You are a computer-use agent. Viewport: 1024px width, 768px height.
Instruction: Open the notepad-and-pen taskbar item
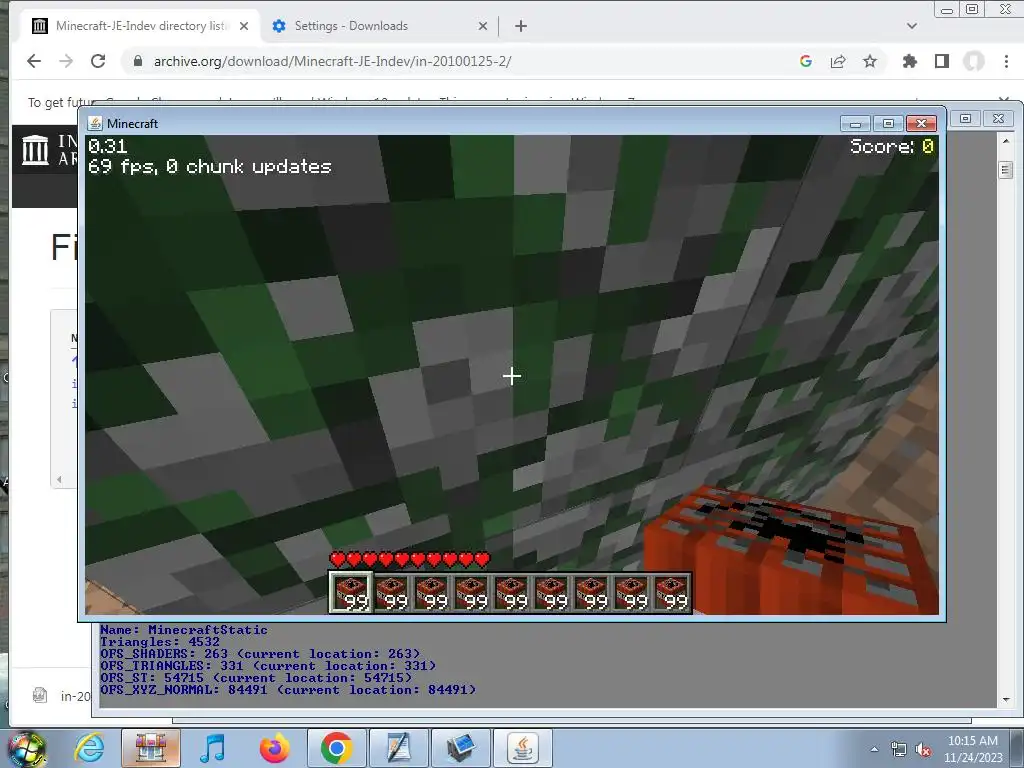click(398, 748)
